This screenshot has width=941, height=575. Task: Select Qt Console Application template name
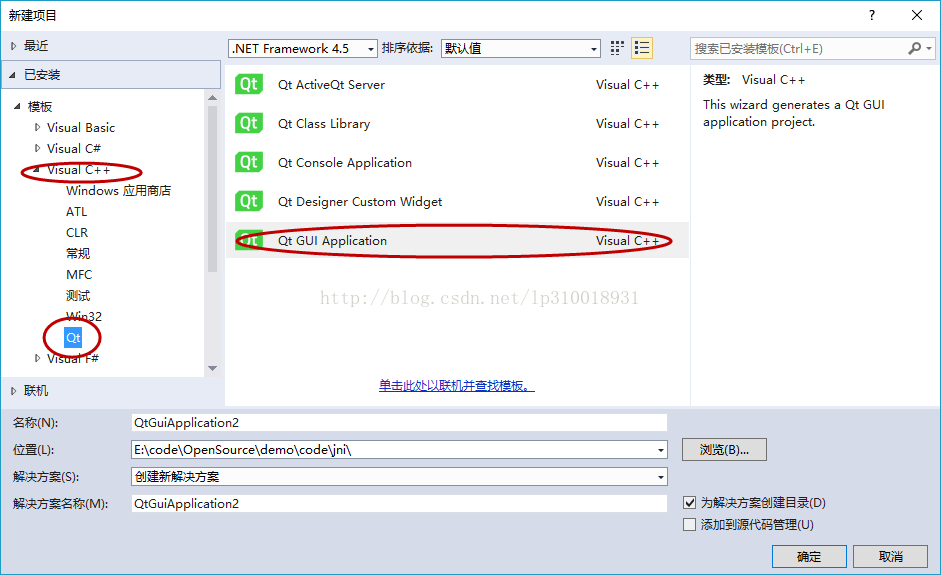click(345, 163)
